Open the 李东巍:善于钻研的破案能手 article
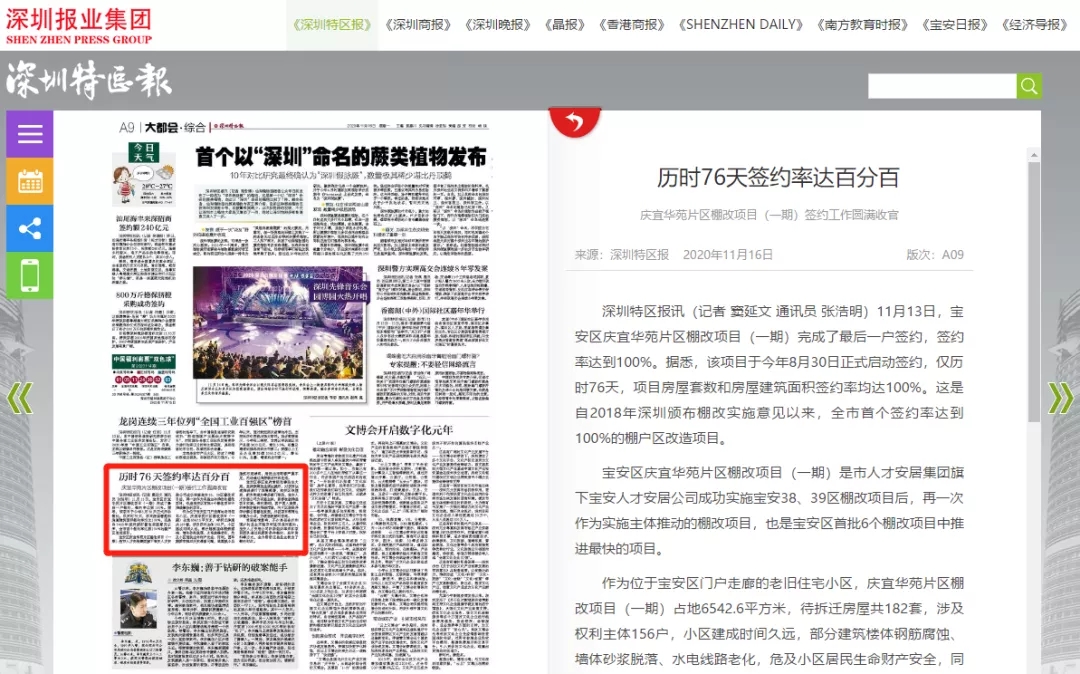 (x=229, y=567)
